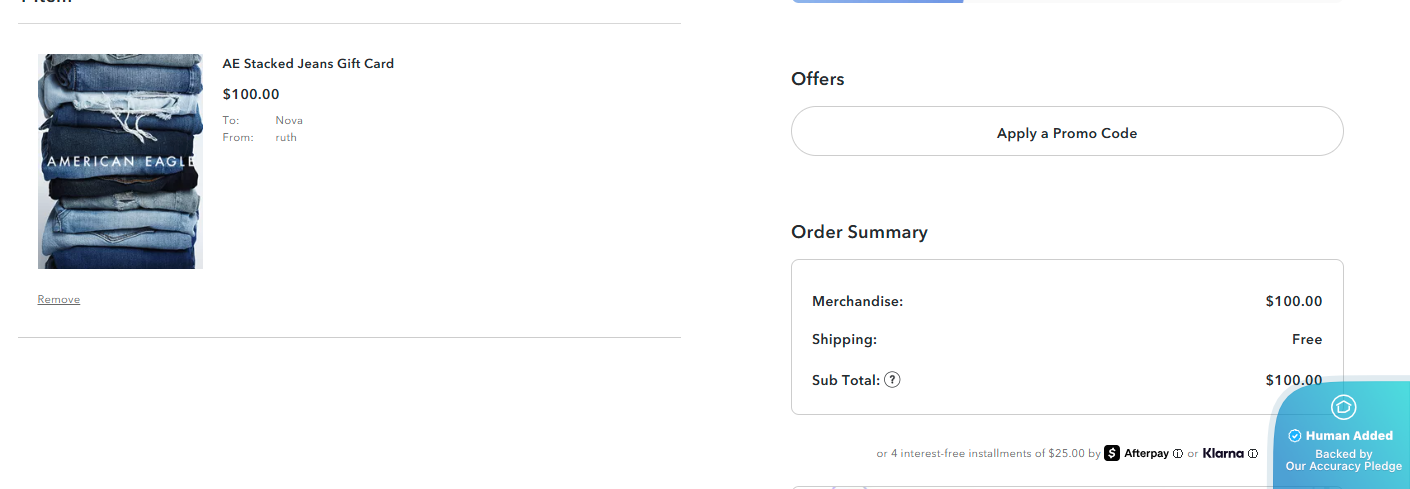
Task: Open the Afterpay info icon
Action: coord(1178,454)
